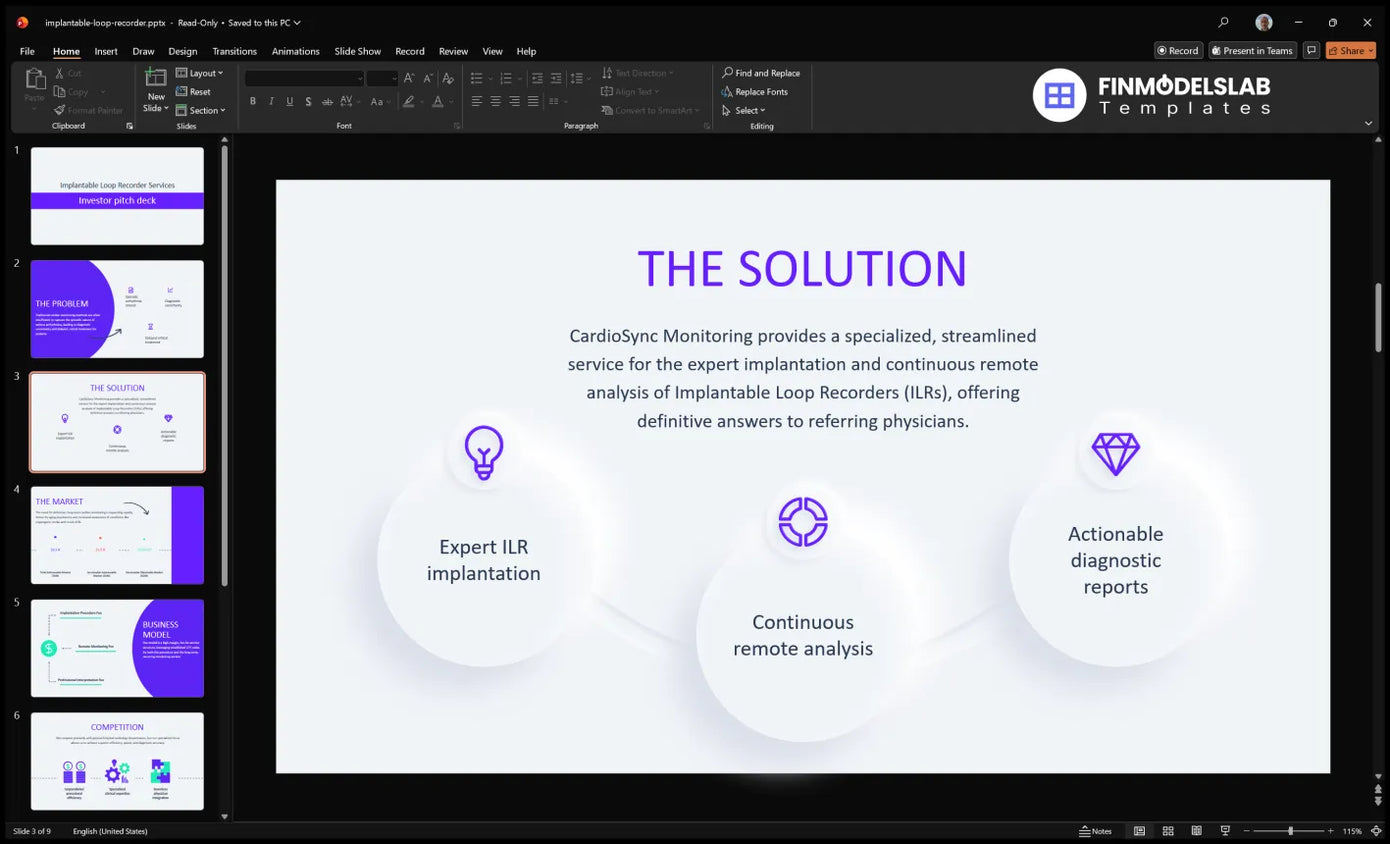Open the font size combo box
The height and width of the screenshot is (844, 1390).
coord(382,78)
